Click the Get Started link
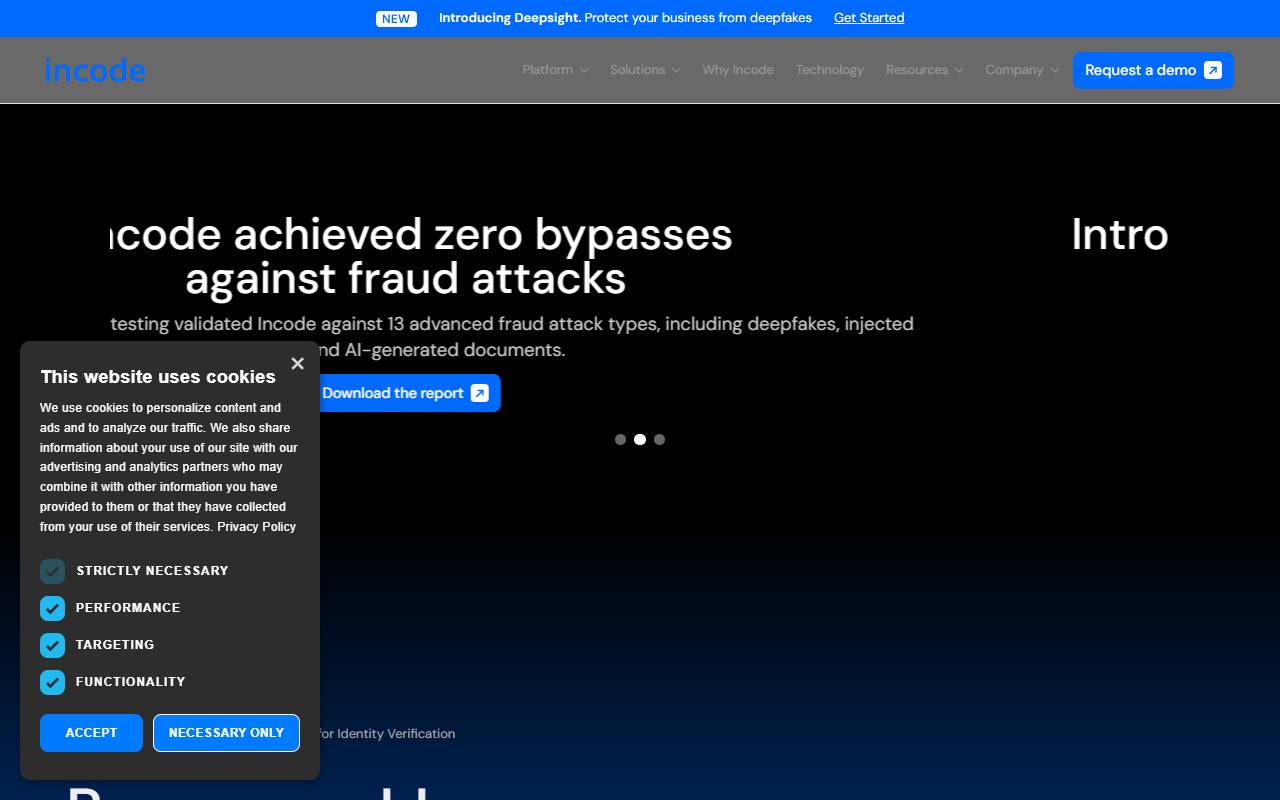Screen dimensions: 1280x800 (869, 18)
